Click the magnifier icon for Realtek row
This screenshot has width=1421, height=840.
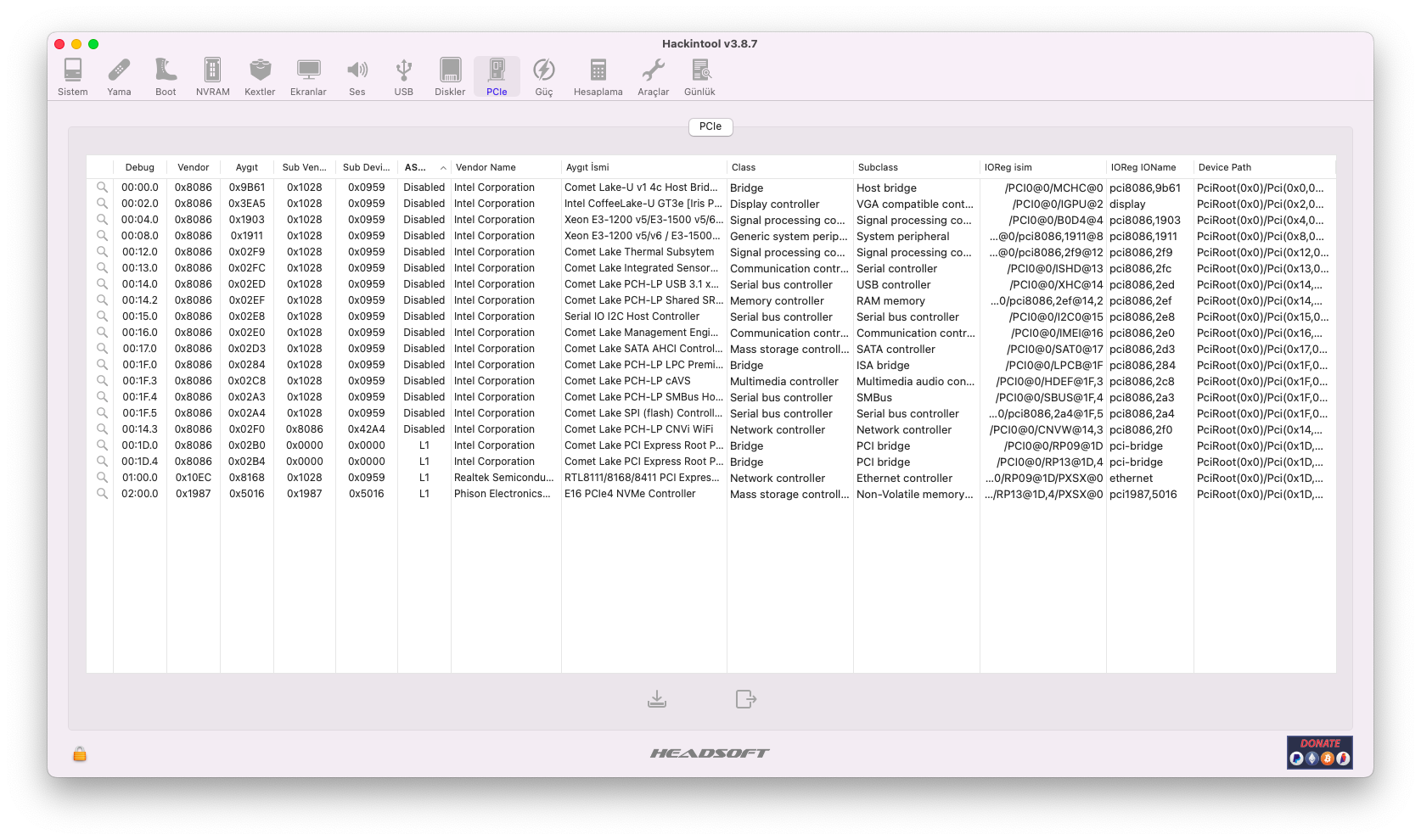102,478
